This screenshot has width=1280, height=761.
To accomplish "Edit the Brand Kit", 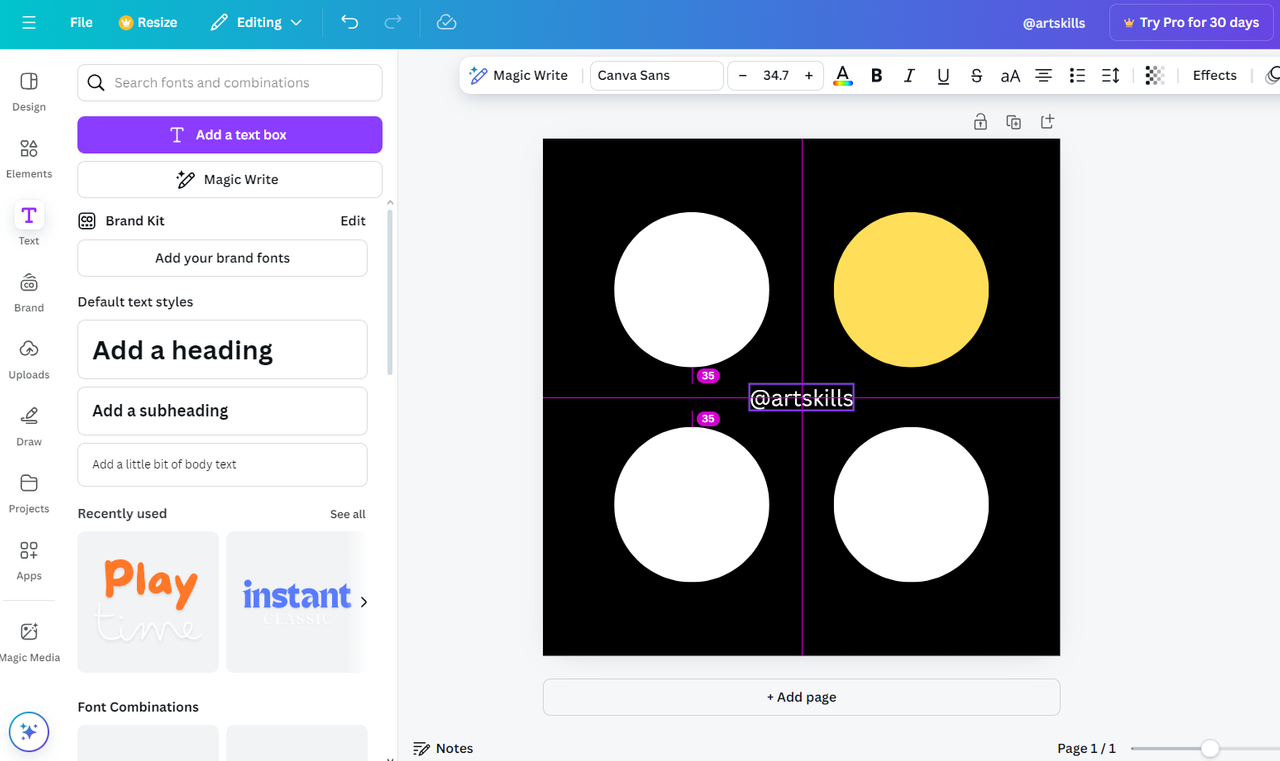I will (353, 221).
